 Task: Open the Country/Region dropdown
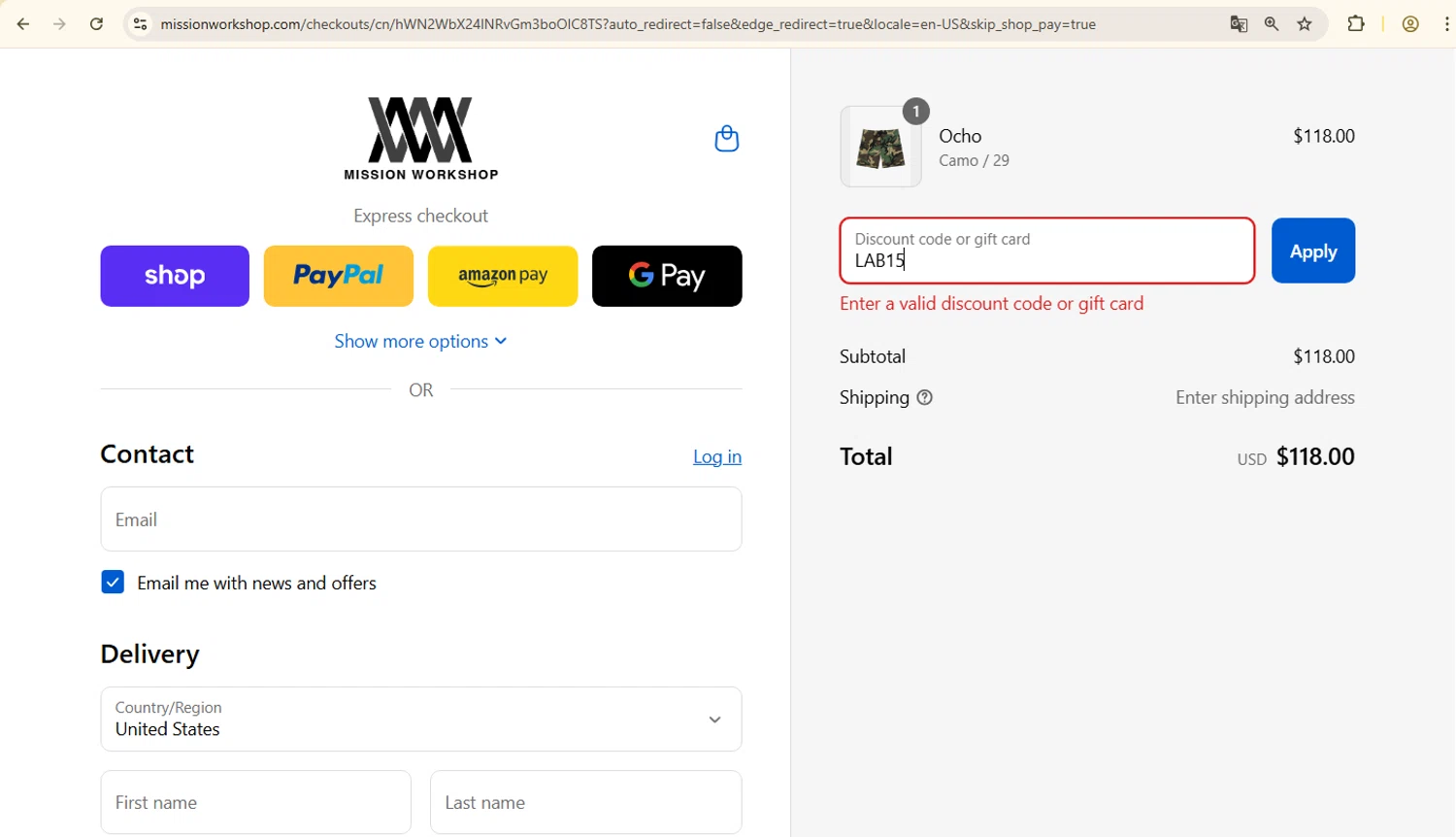click(421, 720)
